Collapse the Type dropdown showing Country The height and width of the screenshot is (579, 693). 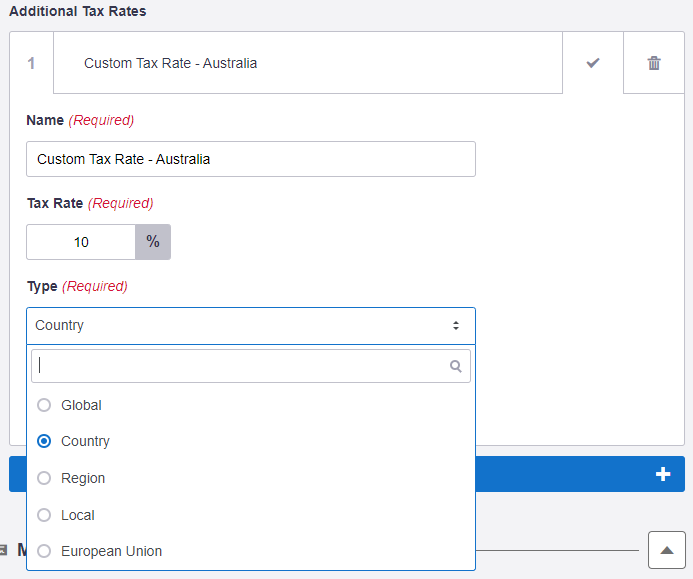251,326
